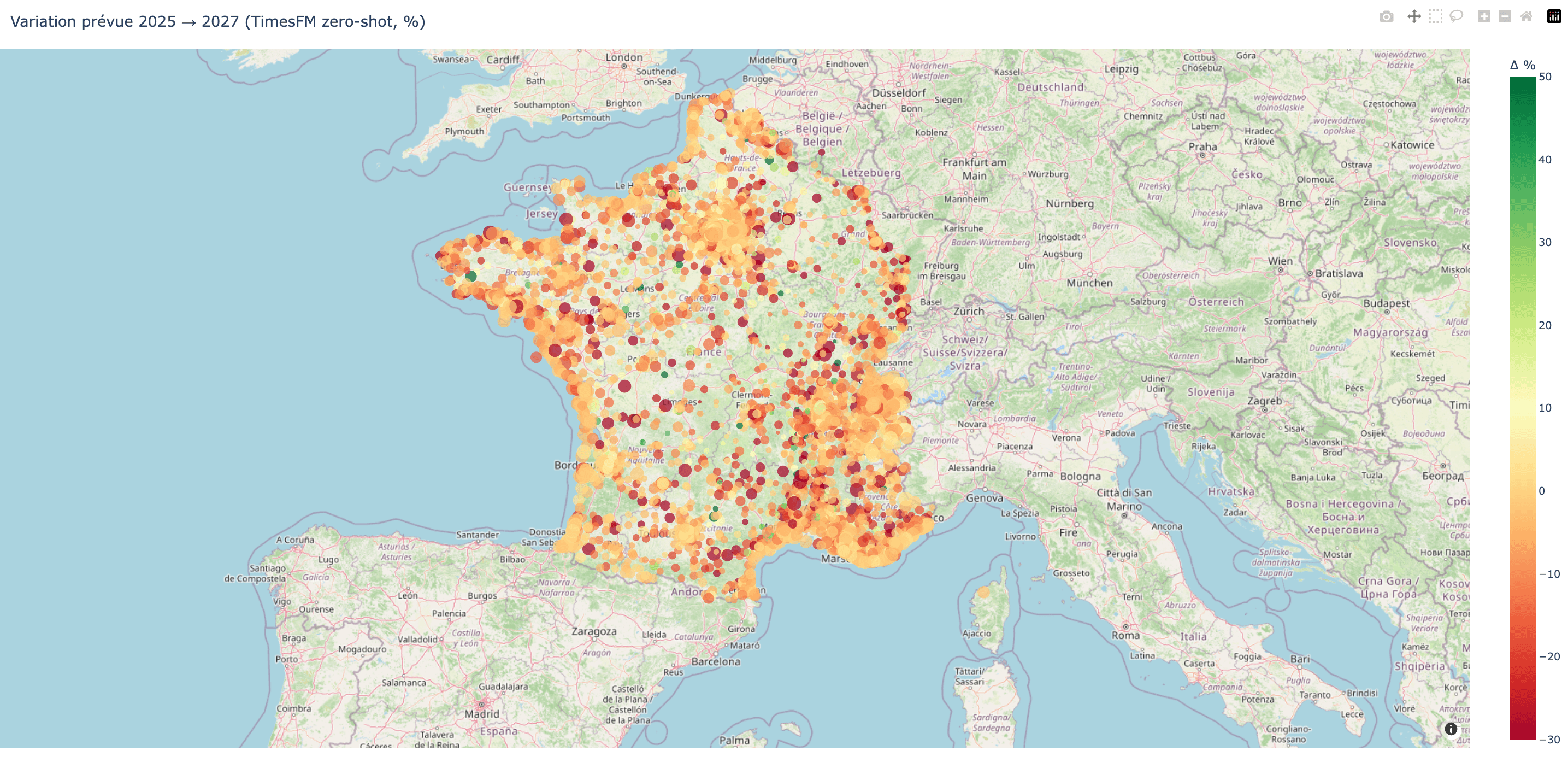The image size is (1568, 774).
Task: Click the Wien city label
Action: (1280, 261)
